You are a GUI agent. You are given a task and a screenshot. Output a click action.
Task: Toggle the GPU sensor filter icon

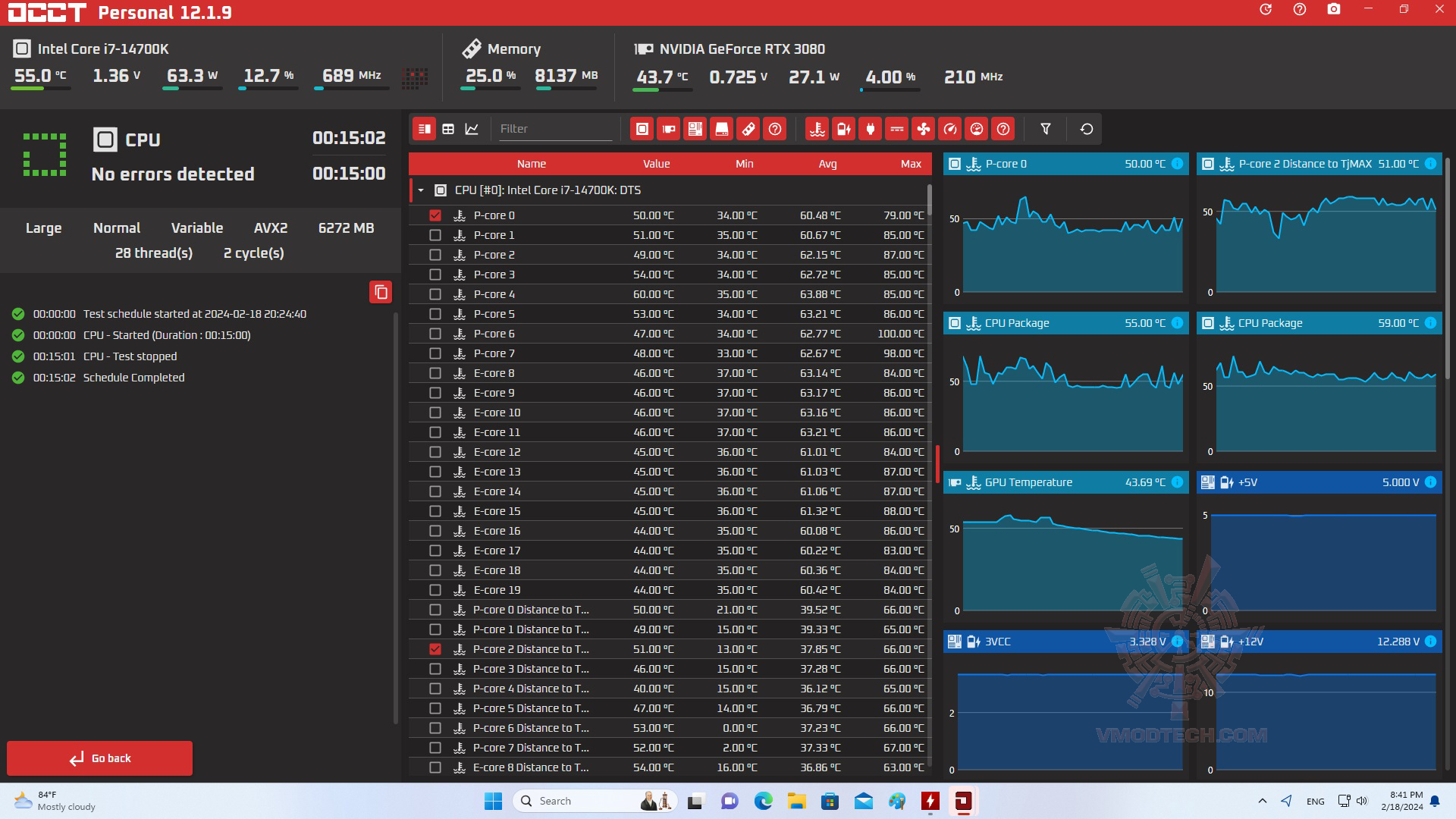[668, 129]
